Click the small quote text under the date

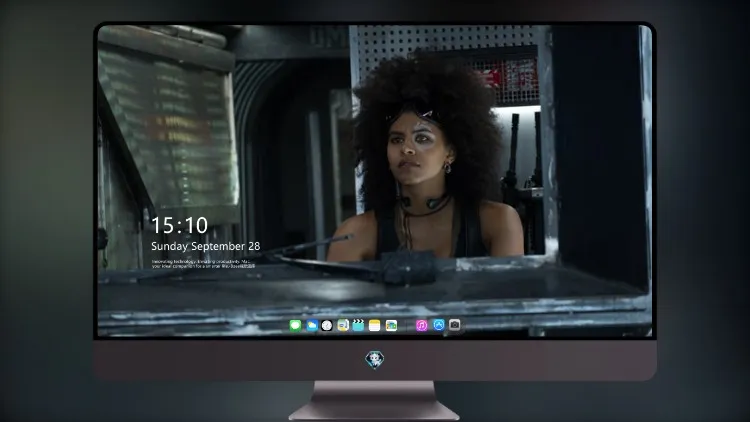[x=201, y=264]
